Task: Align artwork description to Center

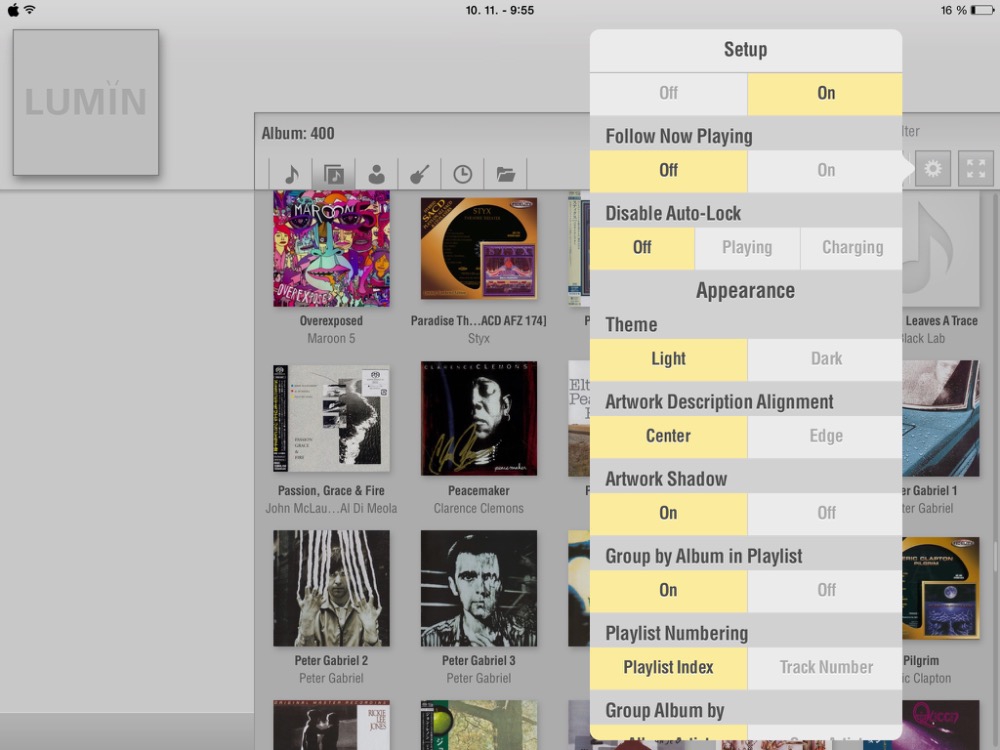Action: point(668,436)
